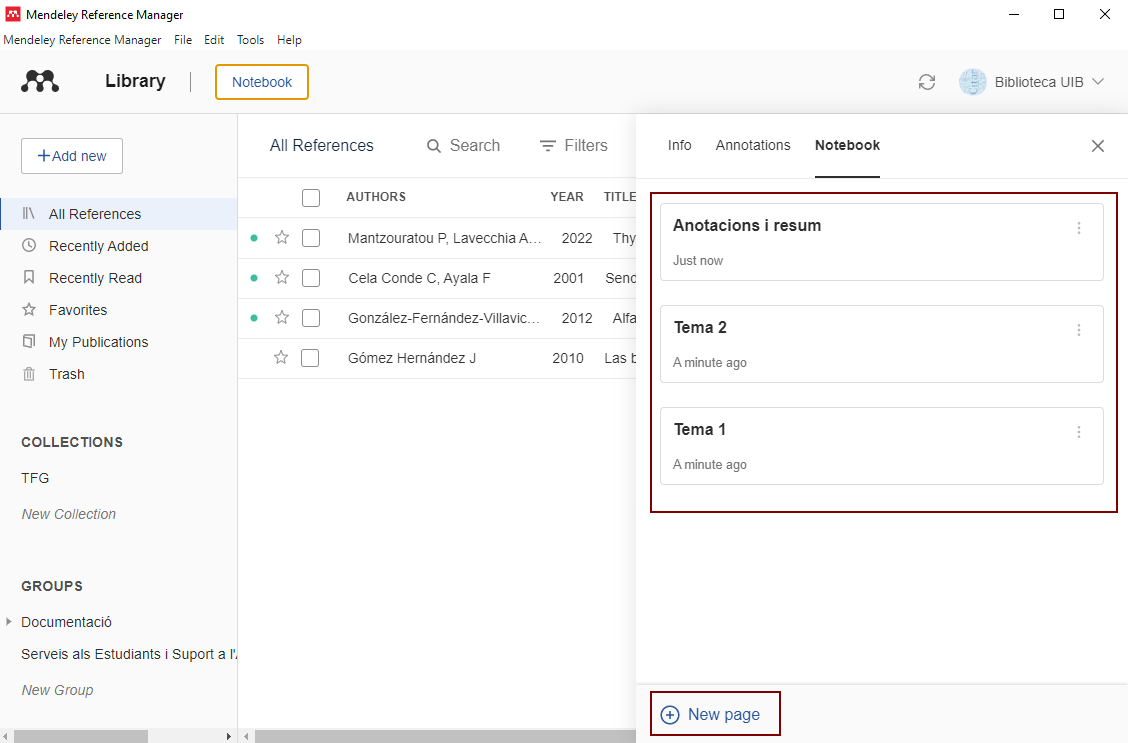
Task: Click the Recently Added clock icon
Action: pos(29,245)
